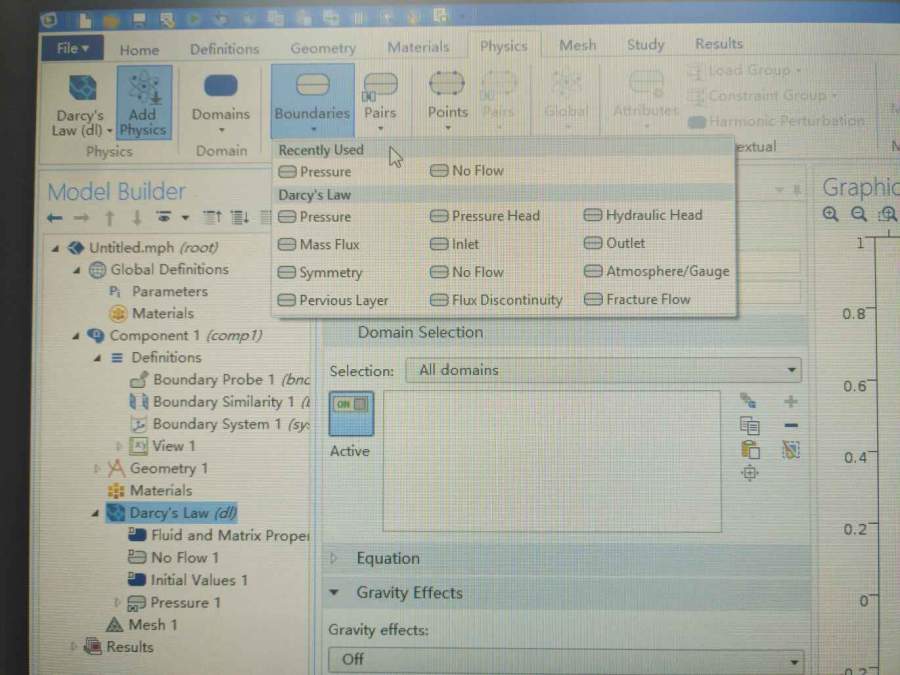
Task: Open the File menu
Action: pos(72,48)
